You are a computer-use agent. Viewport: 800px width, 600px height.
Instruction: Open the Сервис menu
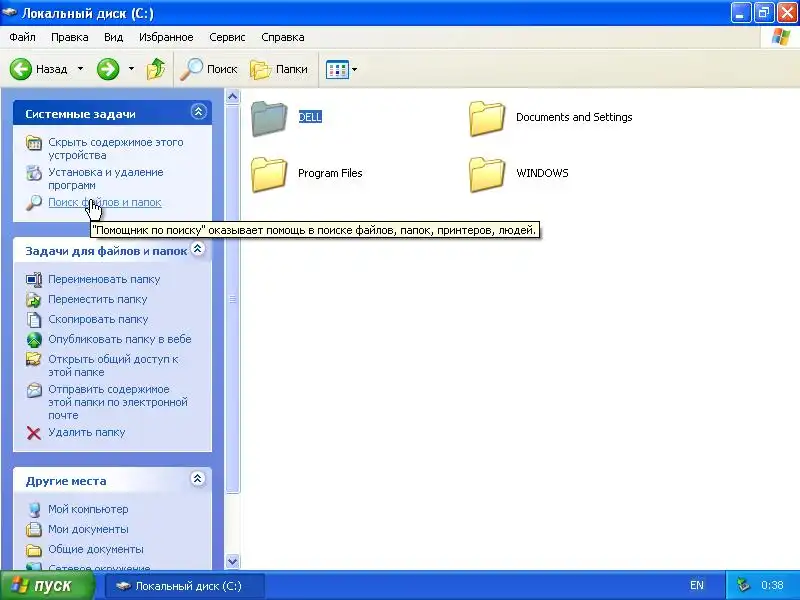point(227,37)
